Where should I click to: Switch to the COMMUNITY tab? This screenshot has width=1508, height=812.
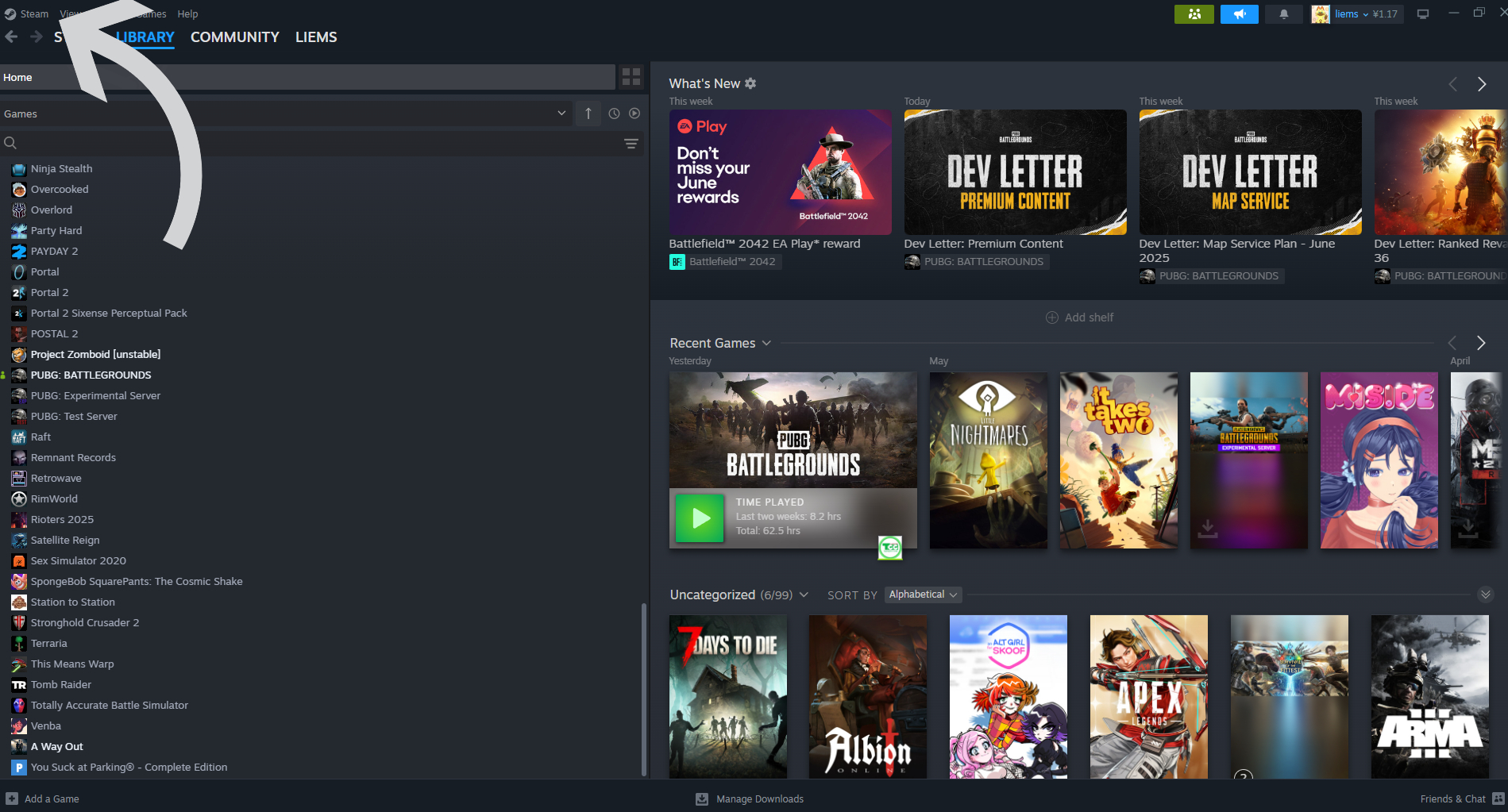coord(234,37)
